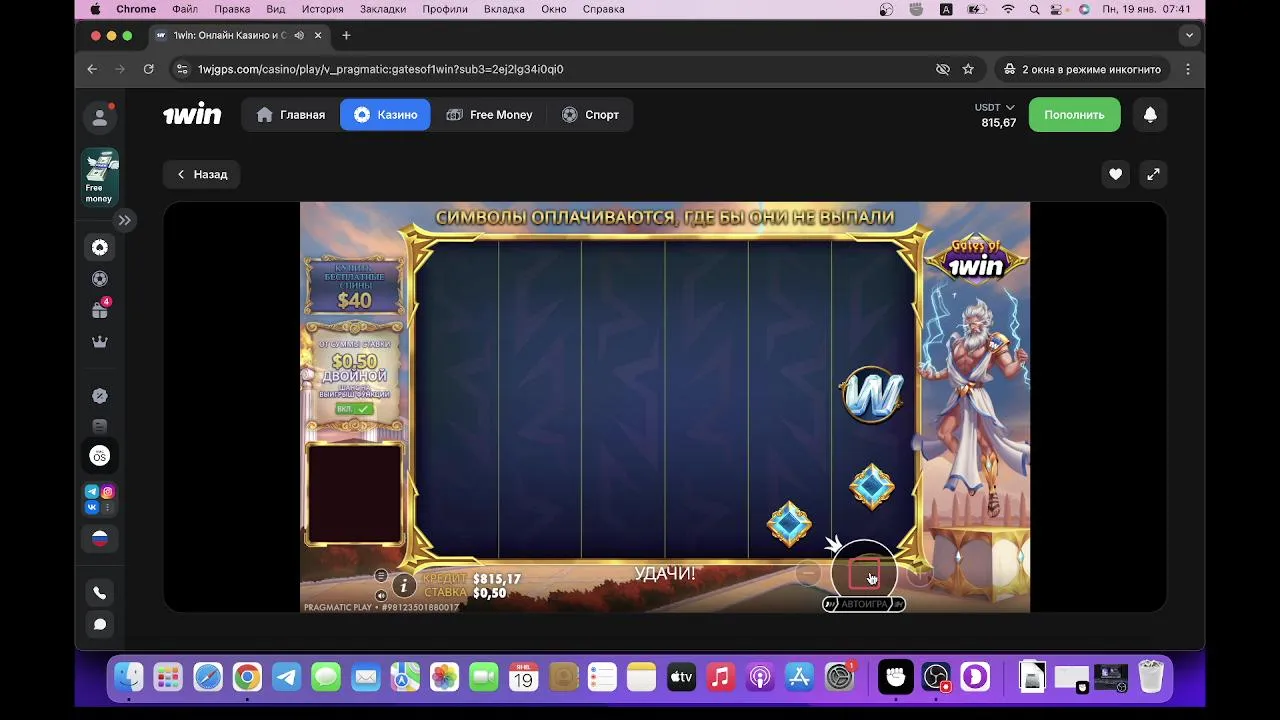The width and height of the screenshot is (1280, 720).
Task: Click the Wi-Fi icon in the menu bar
Action: click(1008, 9)
